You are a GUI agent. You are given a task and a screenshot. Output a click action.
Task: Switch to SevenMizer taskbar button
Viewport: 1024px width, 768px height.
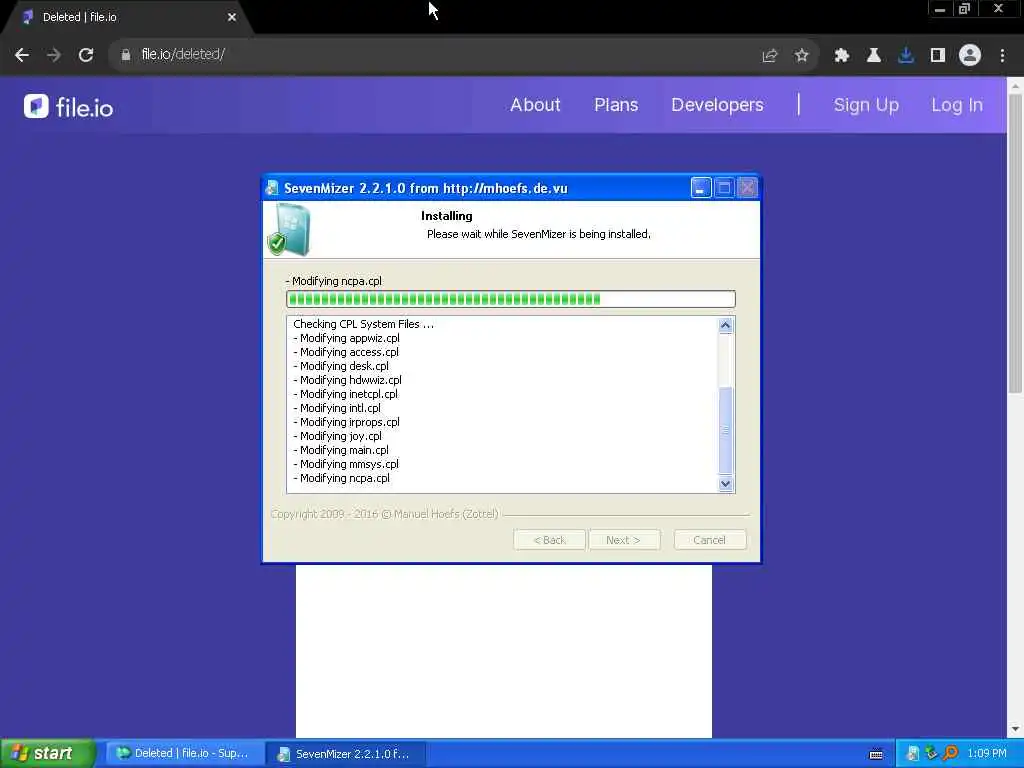point(345,754)
